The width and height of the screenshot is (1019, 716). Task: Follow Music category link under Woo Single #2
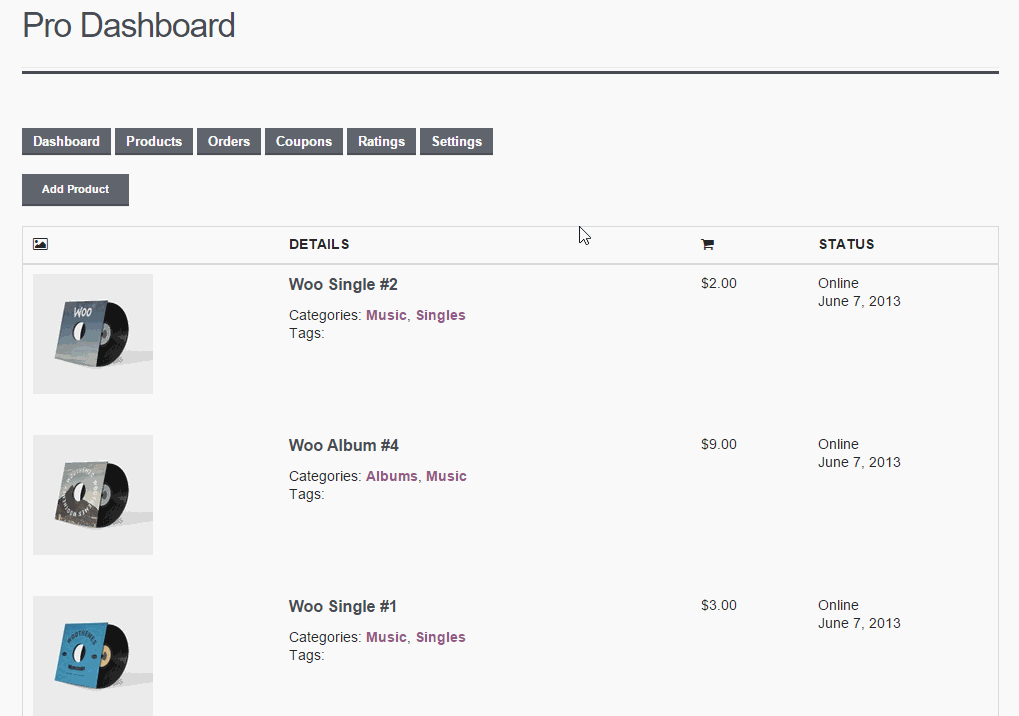point(386,315)
